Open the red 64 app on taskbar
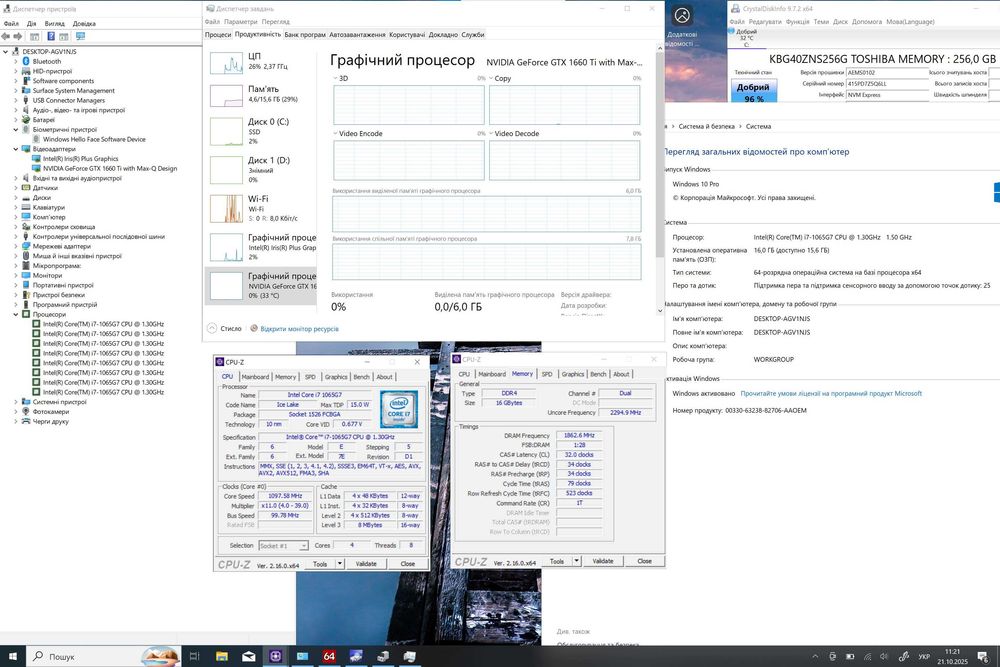The width and height of the screenshot is (1000, 667). tap(329, 656)
